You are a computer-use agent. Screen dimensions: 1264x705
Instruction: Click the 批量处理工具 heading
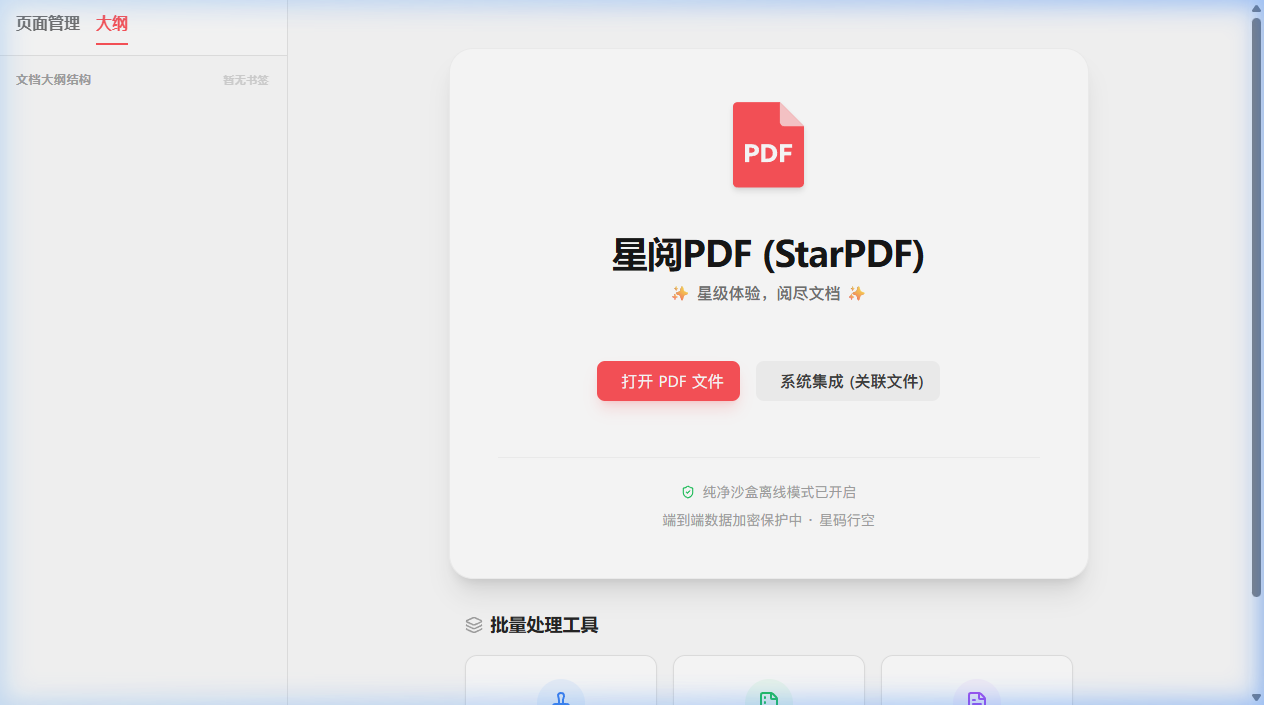544,625
